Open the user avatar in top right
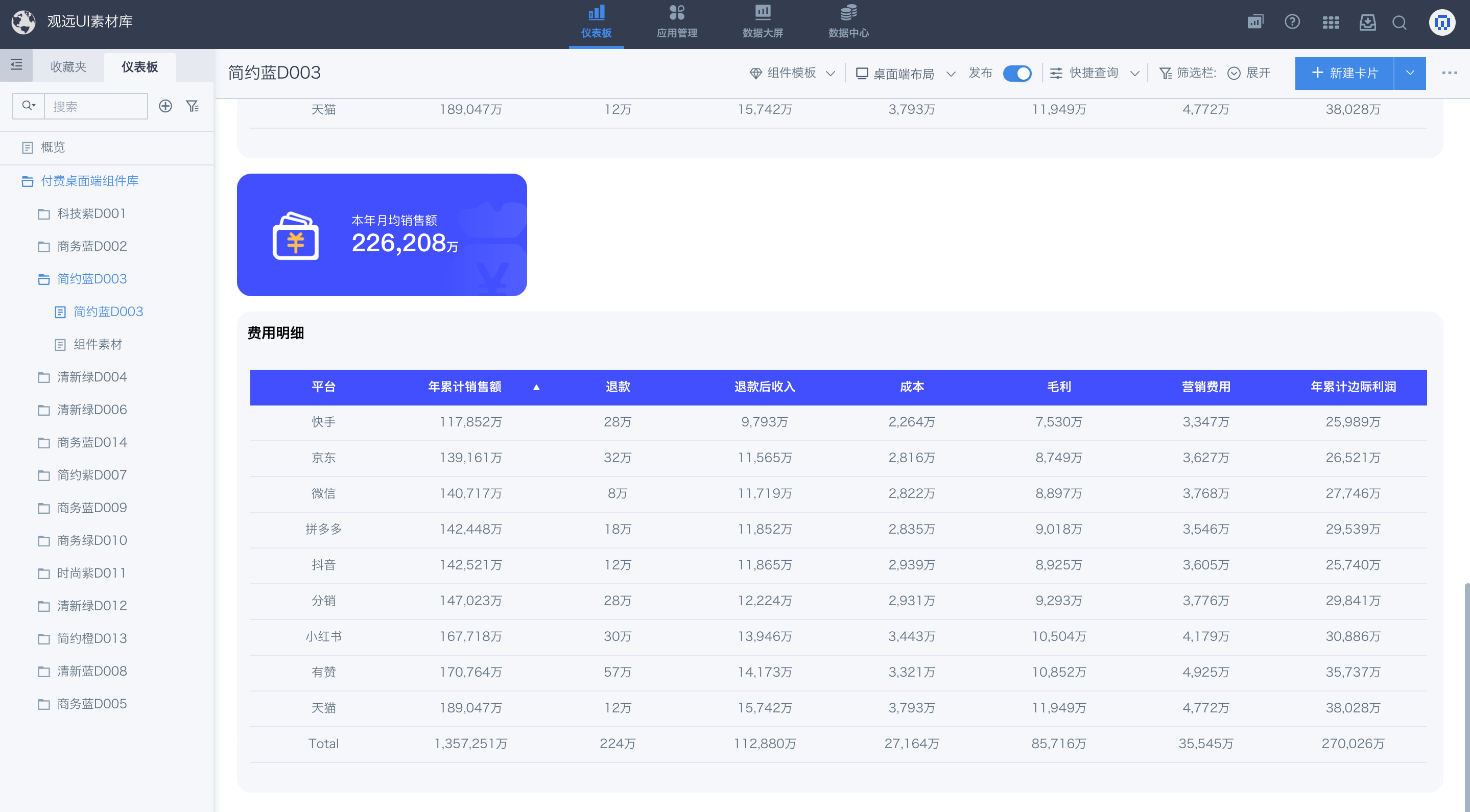This screenshot has height=812, width=1470. click(1441, 22)
